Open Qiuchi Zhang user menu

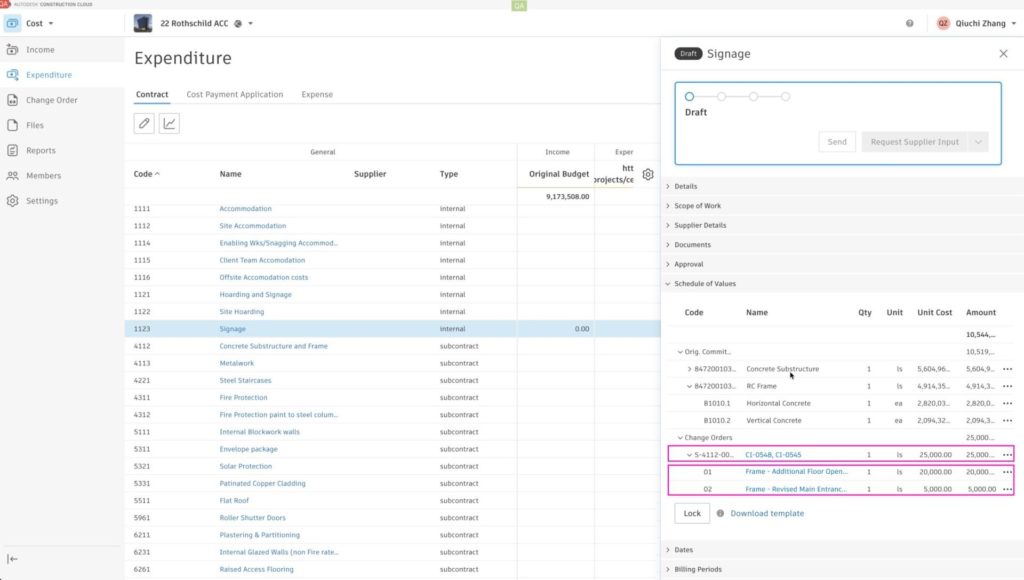(977, 24)
